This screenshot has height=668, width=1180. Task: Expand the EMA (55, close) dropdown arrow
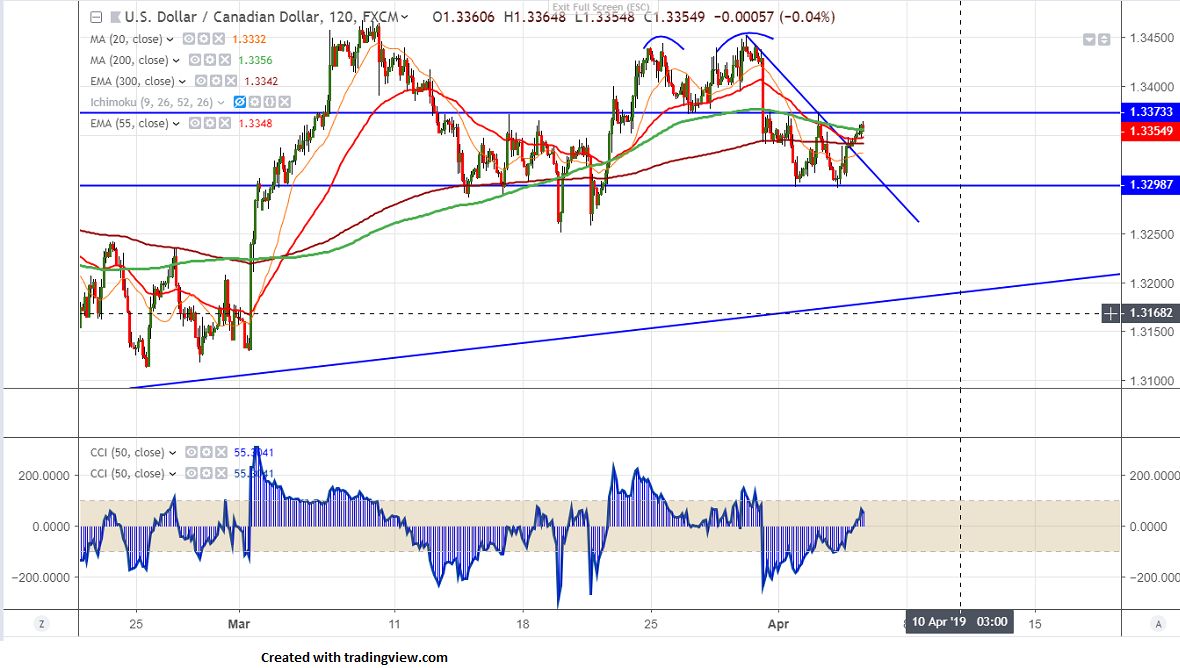[176, 123]
